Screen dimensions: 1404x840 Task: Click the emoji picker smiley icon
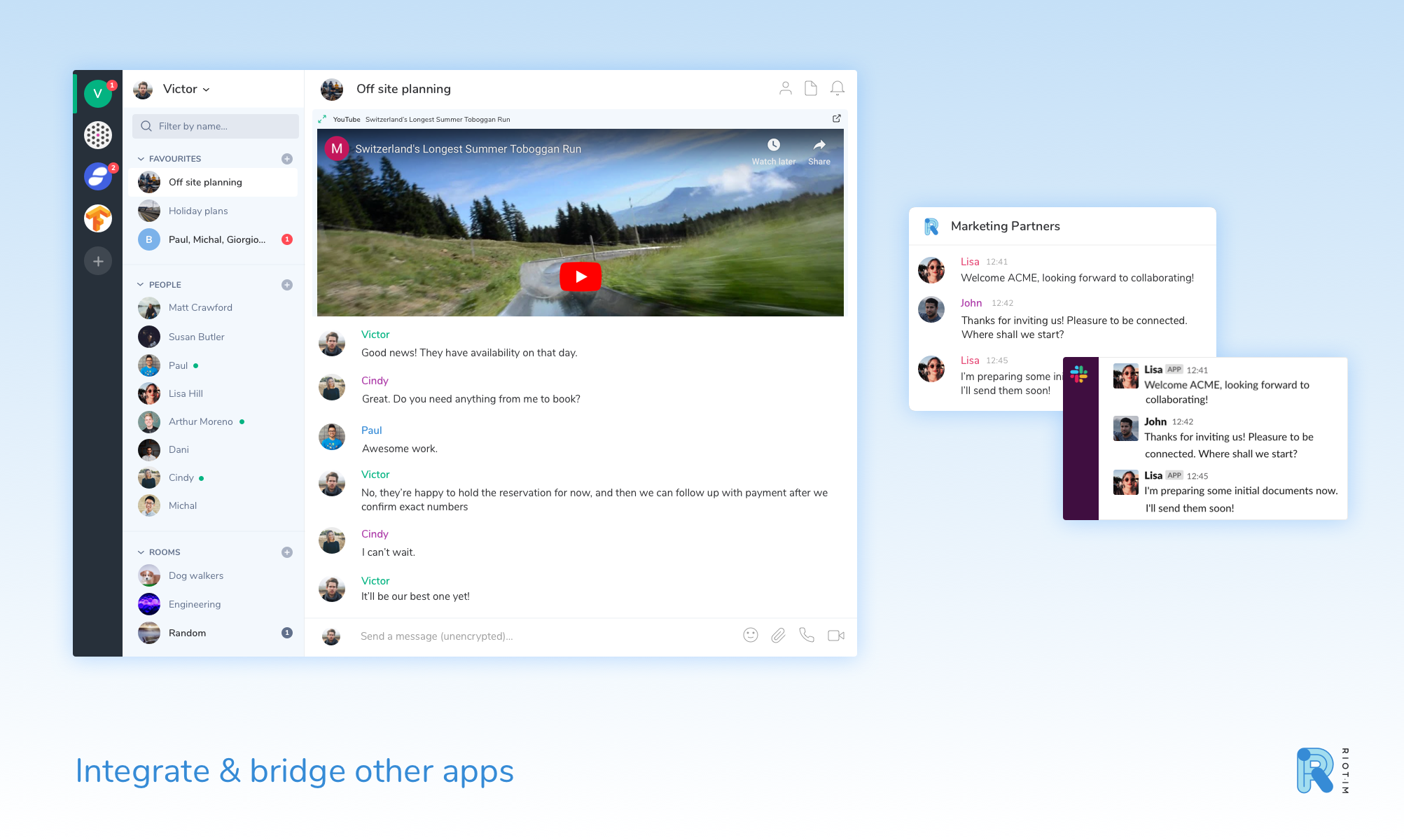tap(751, 635)
